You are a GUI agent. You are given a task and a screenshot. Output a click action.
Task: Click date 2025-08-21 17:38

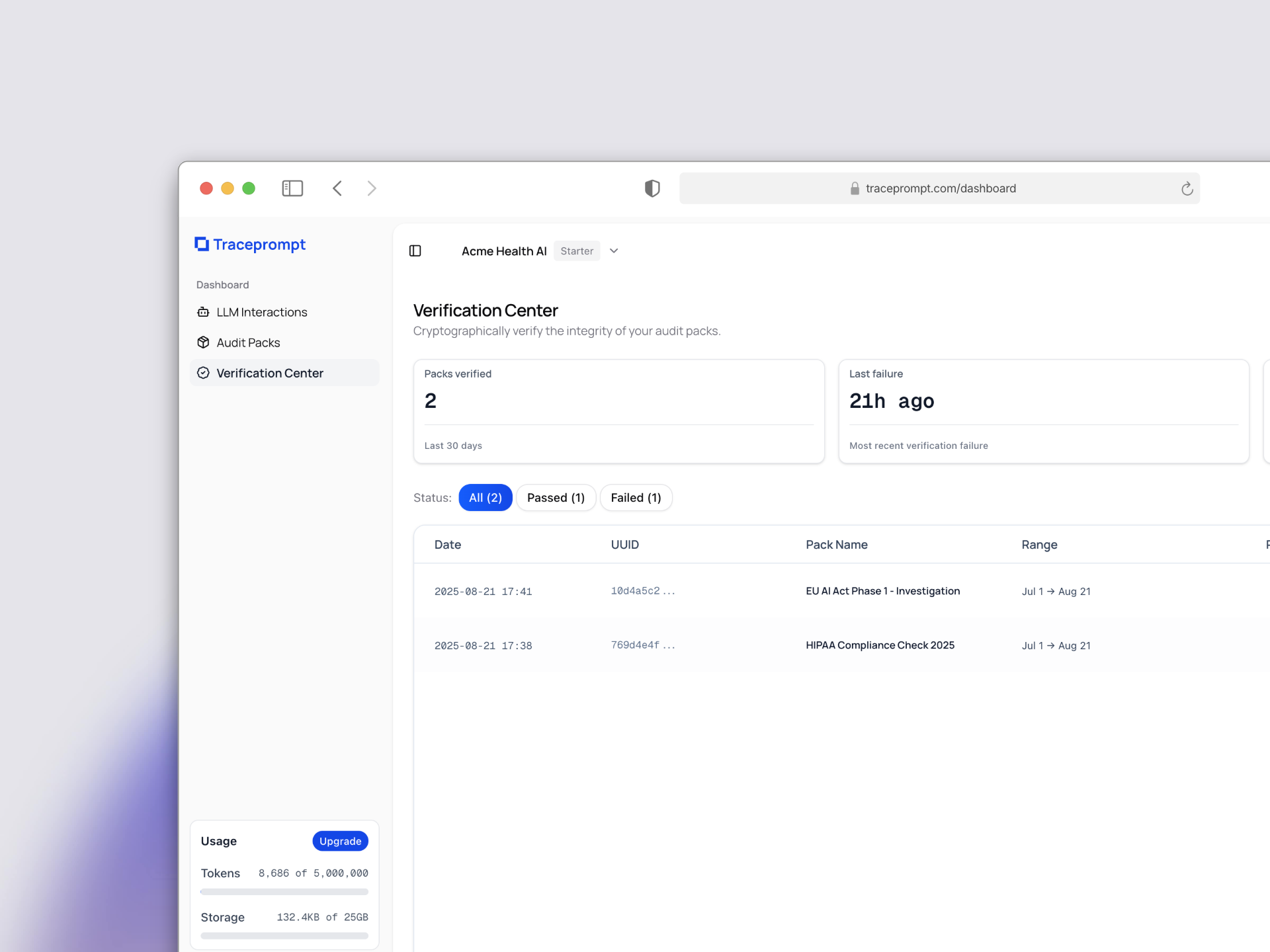click(x=484, y=646)
